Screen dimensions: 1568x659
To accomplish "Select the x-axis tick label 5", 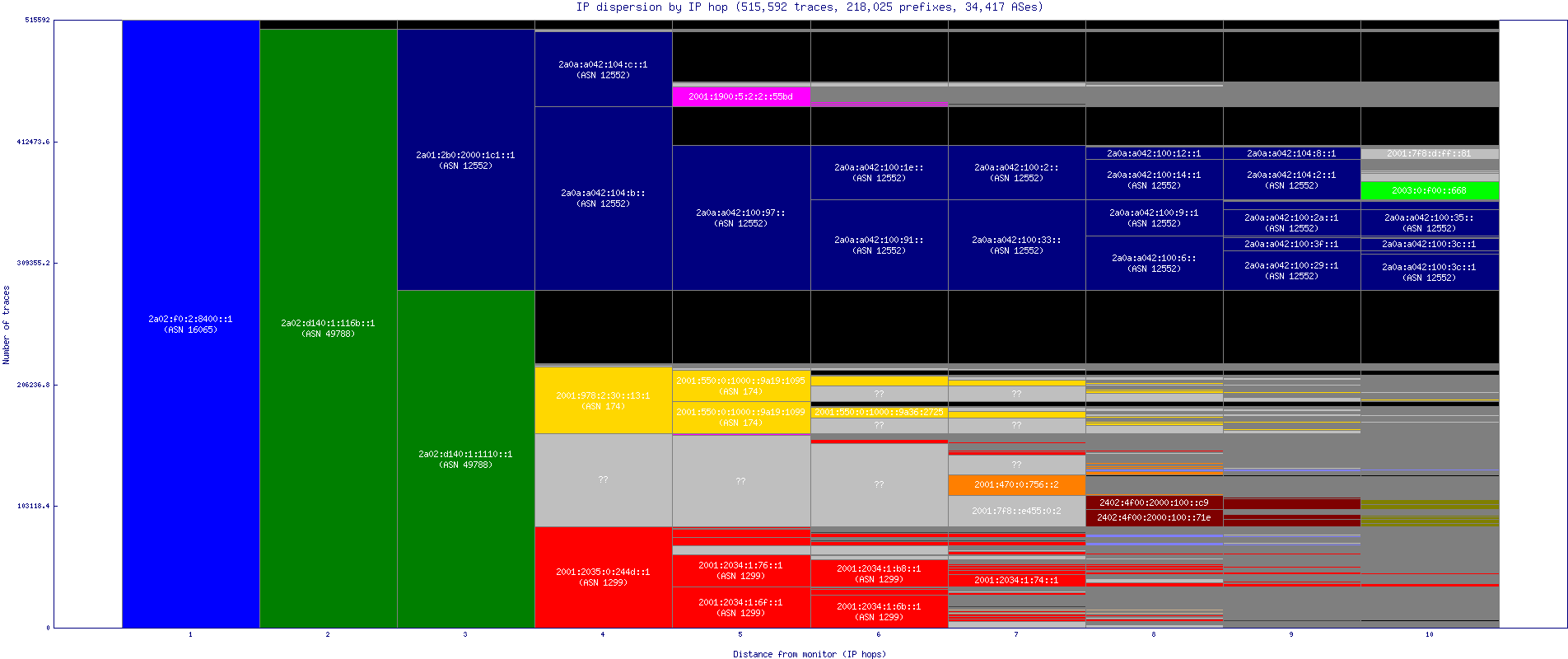I will click(740, 634).
